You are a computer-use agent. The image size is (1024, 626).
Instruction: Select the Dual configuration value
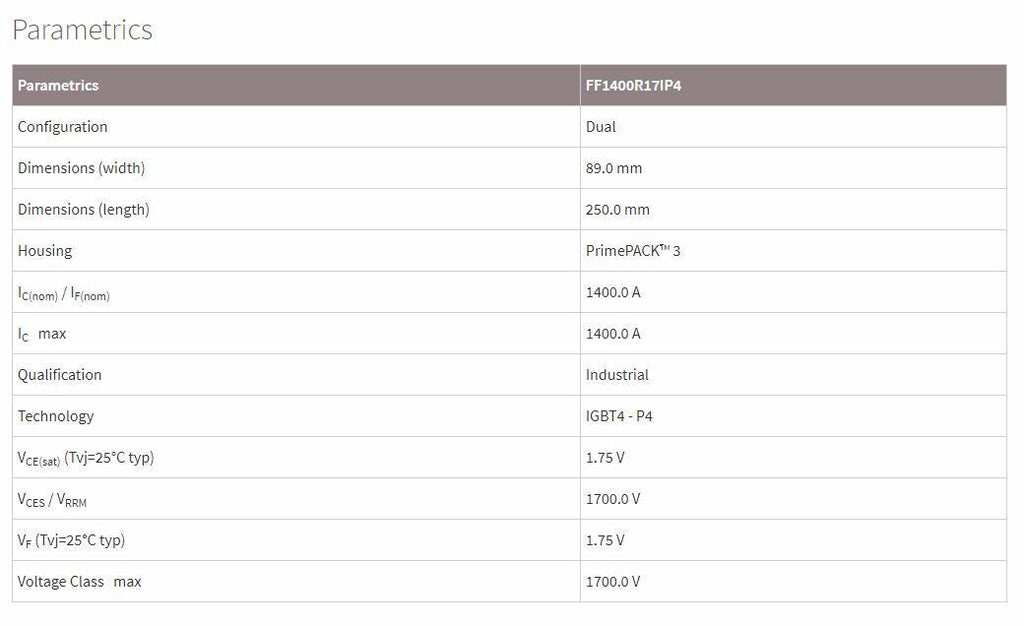601,127
